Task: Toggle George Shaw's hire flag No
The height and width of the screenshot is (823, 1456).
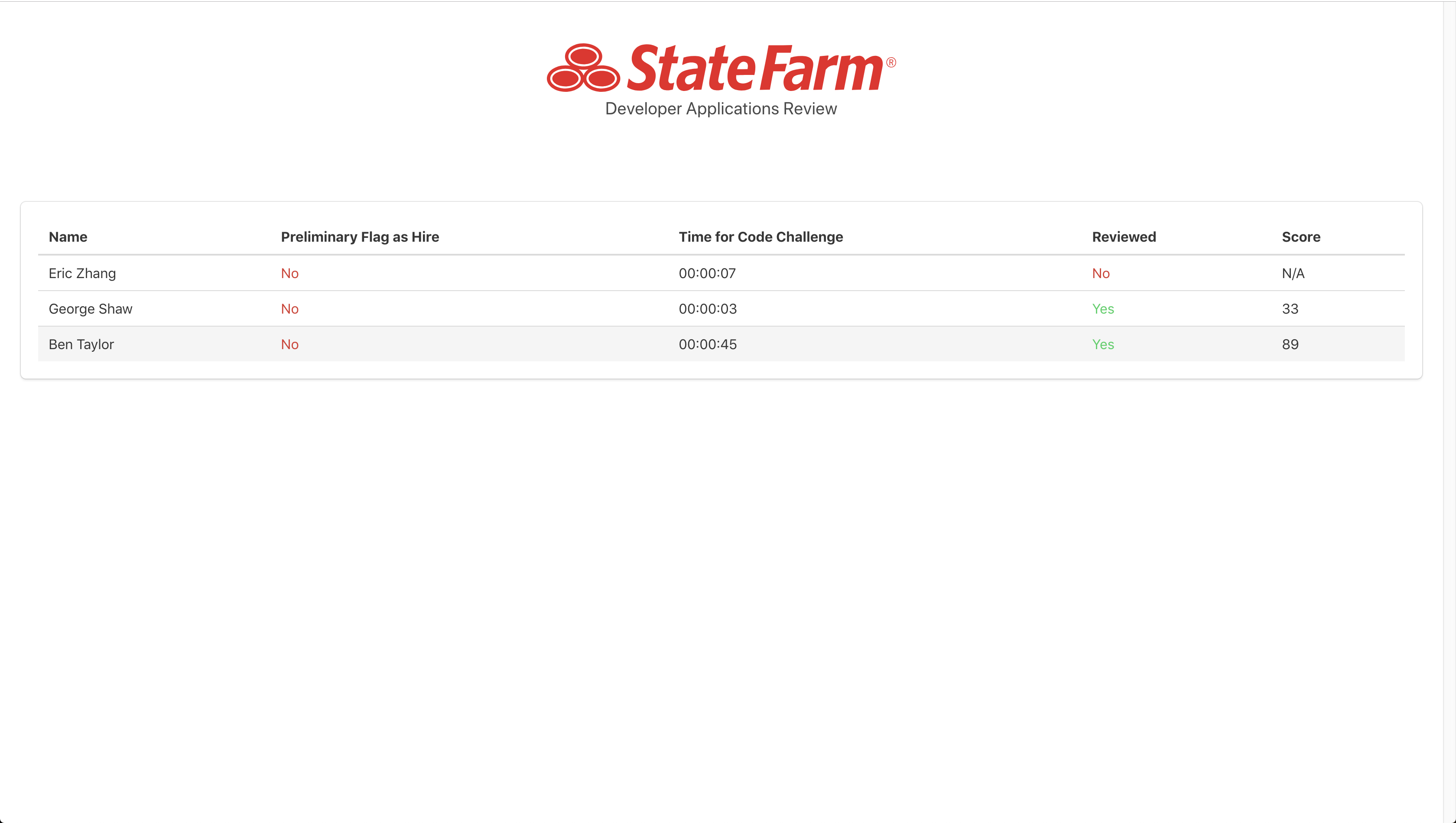Action: [x=289, y=309]
